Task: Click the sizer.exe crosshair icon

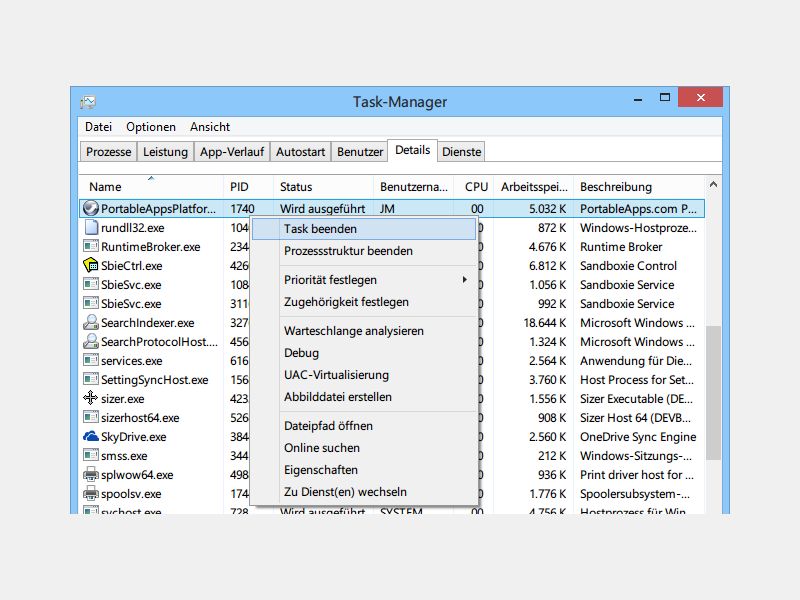Action: [x=91, y=398]
